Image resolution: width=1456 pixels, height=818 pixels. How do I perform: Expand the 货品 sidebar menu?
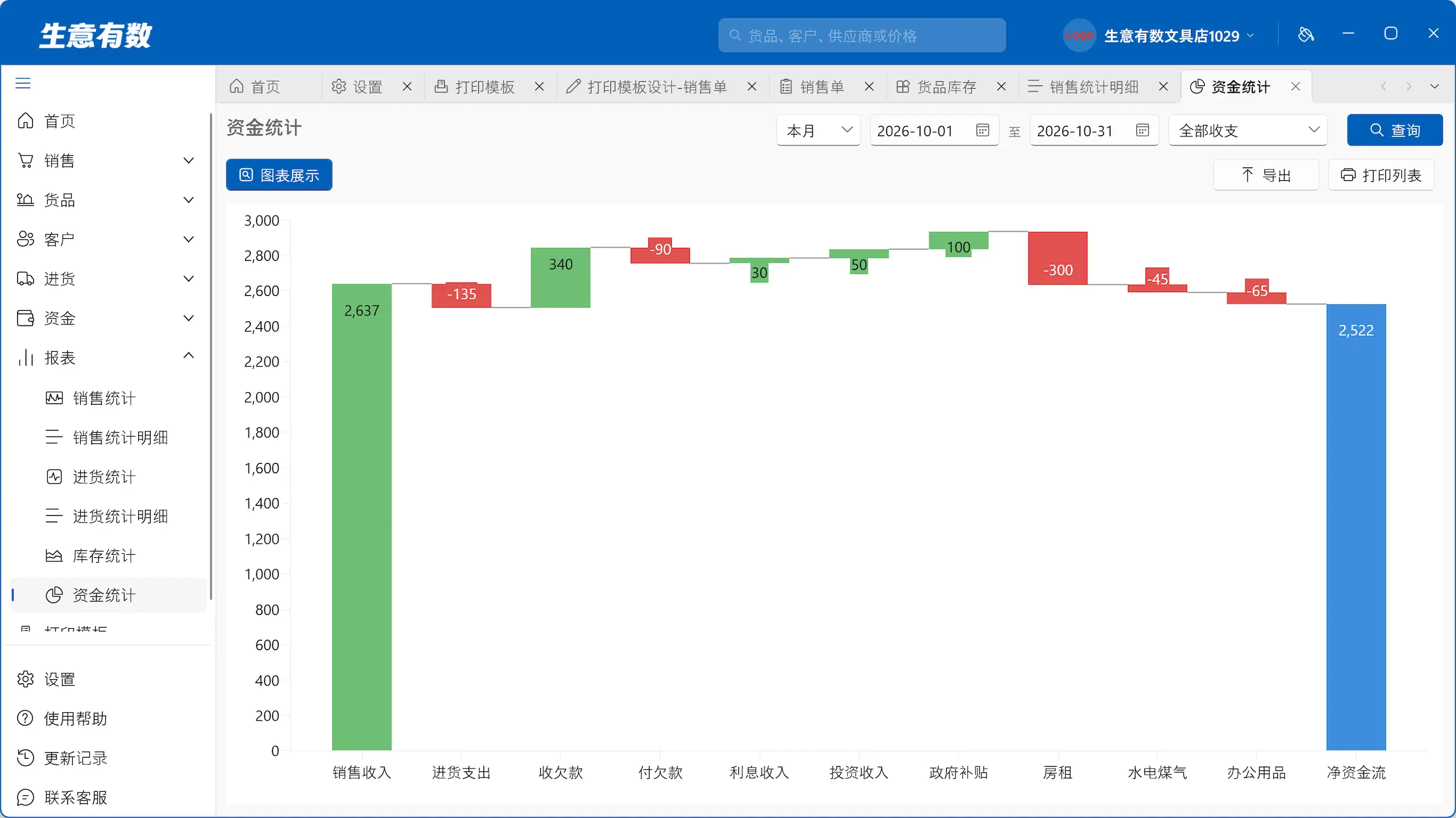[x=108, y=200]
